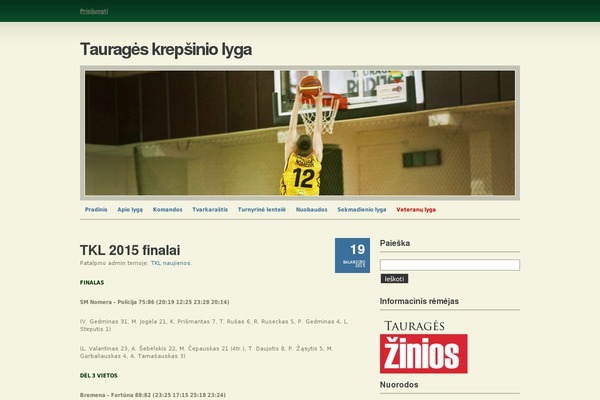600x400 pixels.
Task: Select the Nuobaudos menu item
Action: point(311,209)
